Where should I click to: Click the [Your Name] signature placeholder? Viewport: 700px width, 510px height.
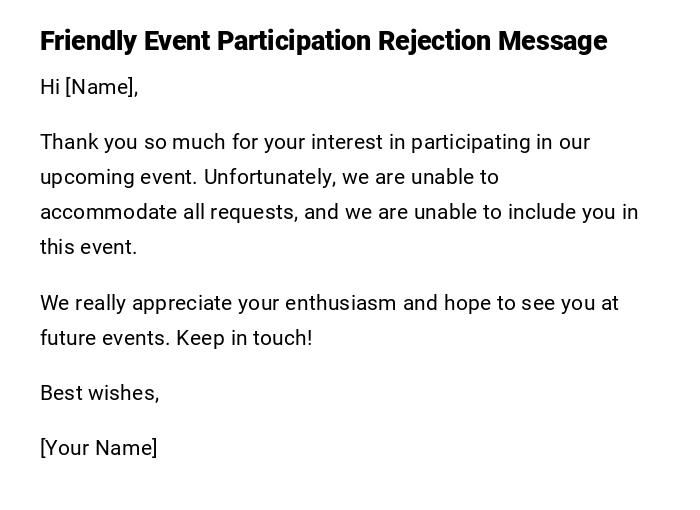99,448
